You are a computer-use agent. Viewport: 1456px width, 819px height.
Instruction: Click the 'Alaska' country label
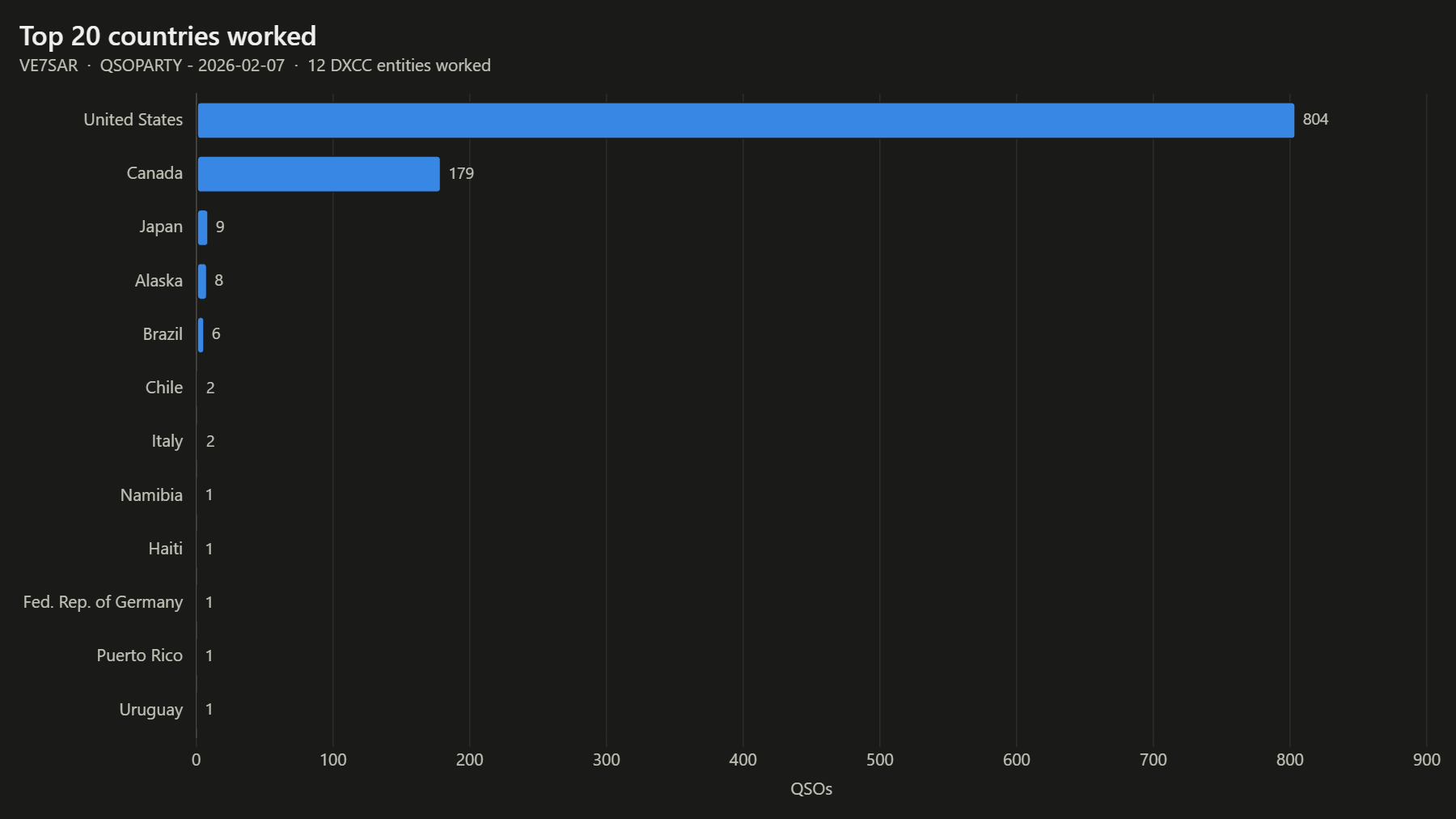point(159,281)
